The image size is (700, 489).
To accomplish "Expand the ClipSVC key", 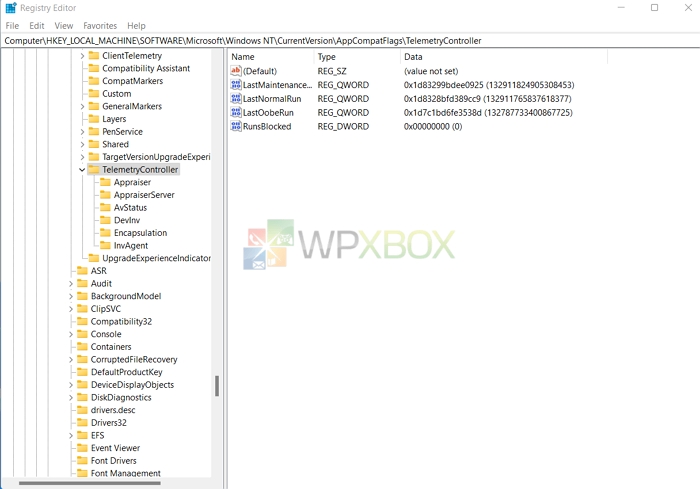I will coord(71,309).
